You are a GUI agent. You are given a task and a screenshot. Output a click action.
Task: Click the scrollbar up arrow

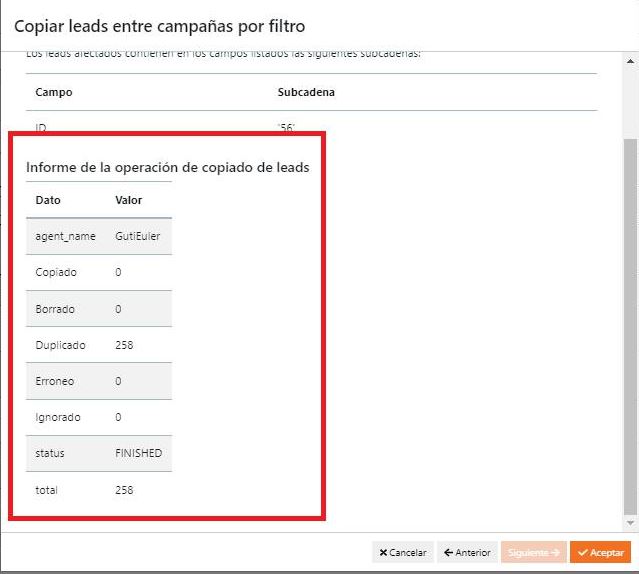[x=629, y=59]
